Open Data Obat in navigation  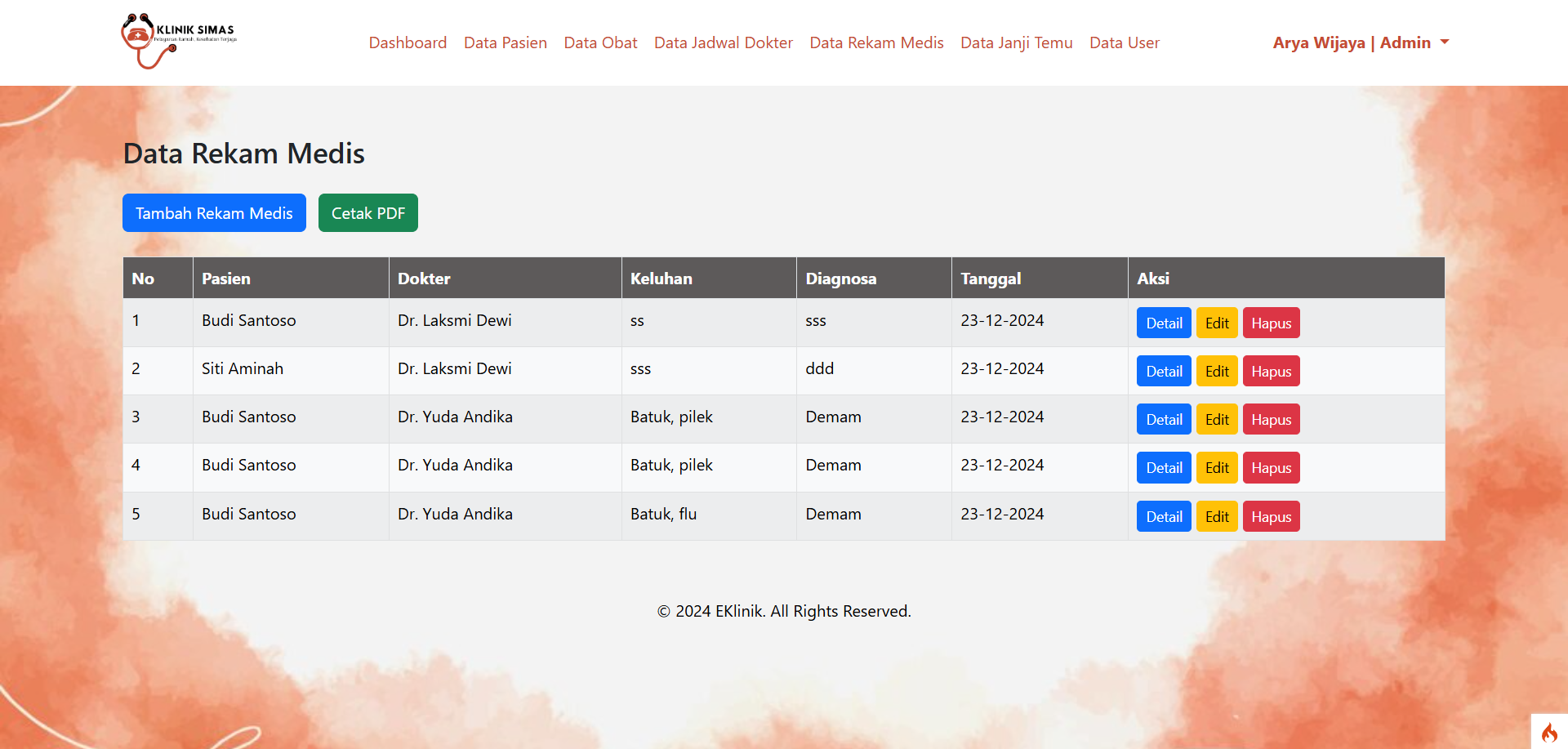coord(600,42)
